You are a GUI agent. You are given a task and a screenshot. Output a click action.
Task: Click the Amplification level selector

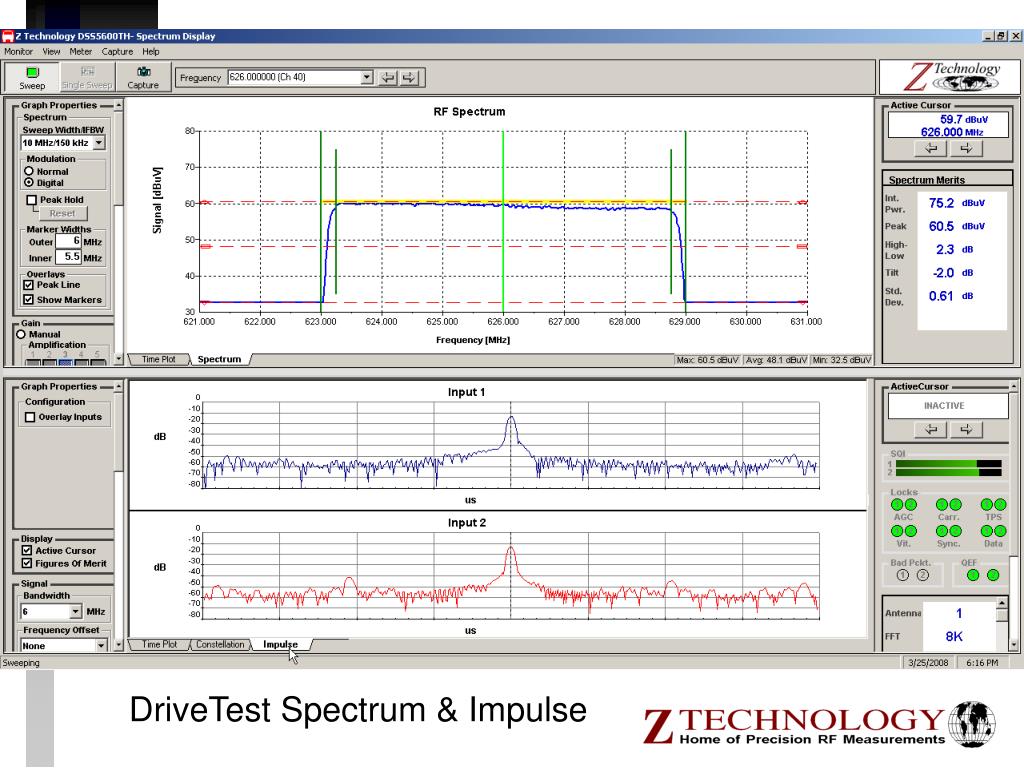[65, 358]
